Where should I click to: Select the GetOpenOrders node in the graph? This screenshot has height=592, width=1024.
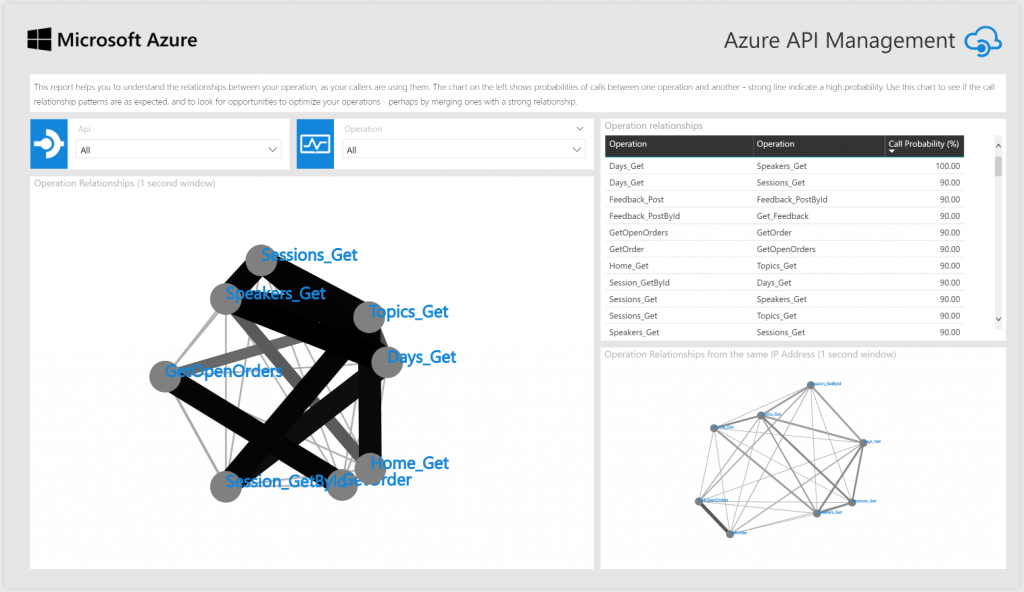165,376
